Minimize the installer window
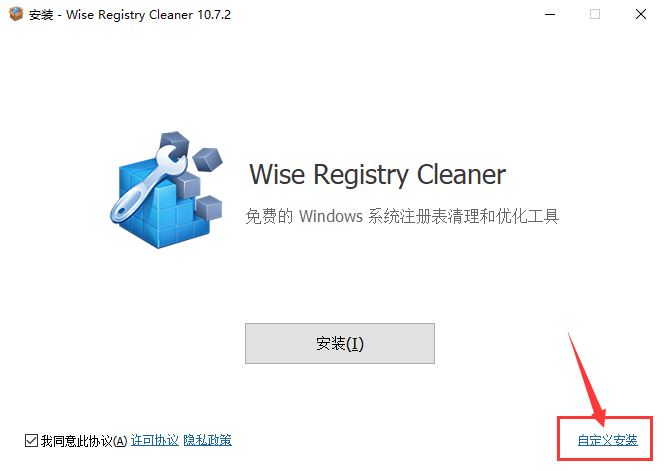 tap(550, 14)
